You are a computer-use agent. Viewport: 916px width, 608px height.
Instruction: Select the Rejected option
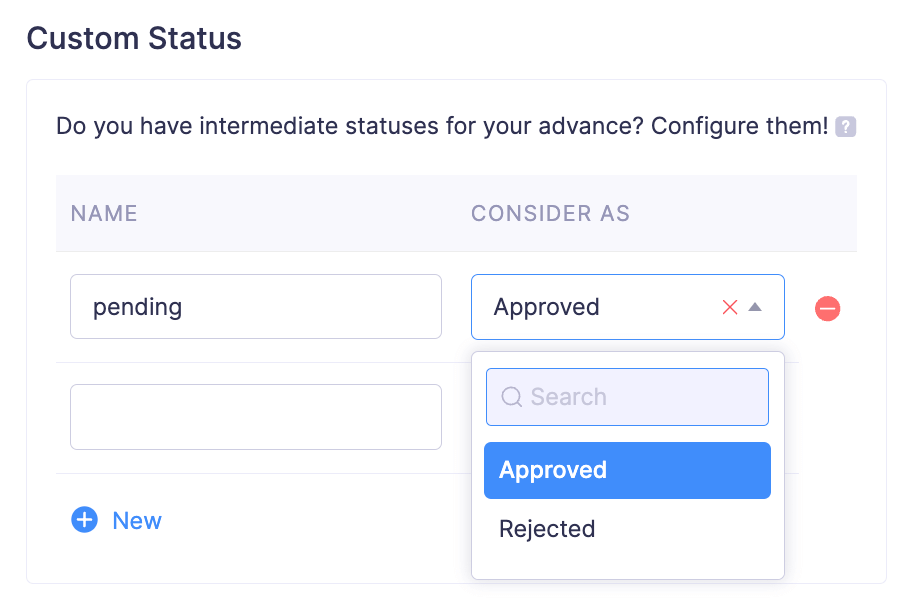(627, 528)
